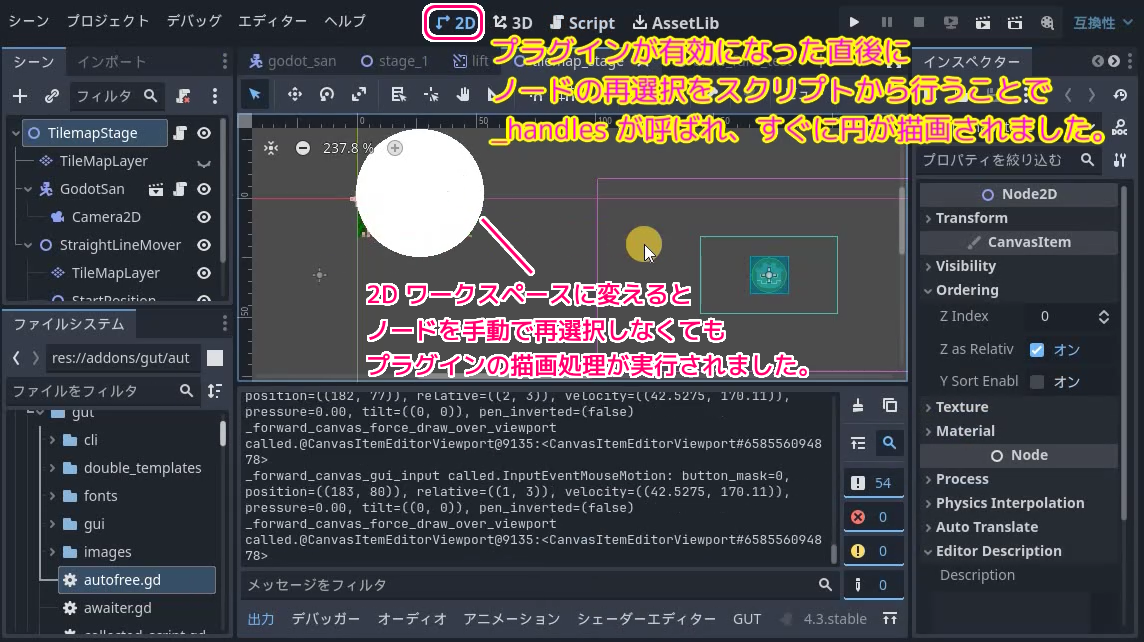
Task: Open the script attached to TilemapStage
Action: coord(179,133)
